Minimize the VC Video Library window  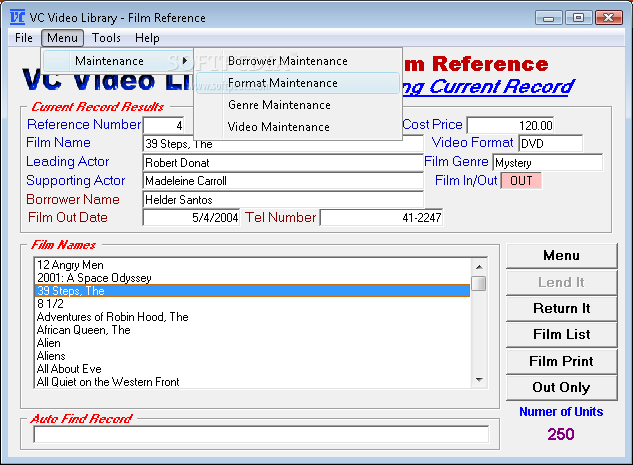[548, 18]
